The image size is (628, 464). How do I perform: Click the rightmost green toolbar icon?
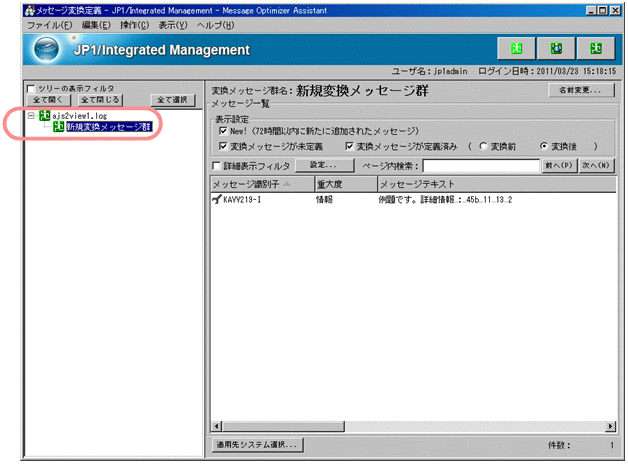[x=594, y=49]
